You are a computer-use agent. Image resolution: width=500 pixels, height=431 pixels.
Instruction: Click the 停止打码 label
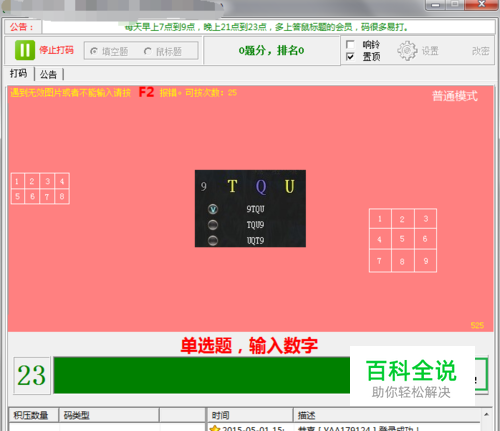(x=56, y=50)
